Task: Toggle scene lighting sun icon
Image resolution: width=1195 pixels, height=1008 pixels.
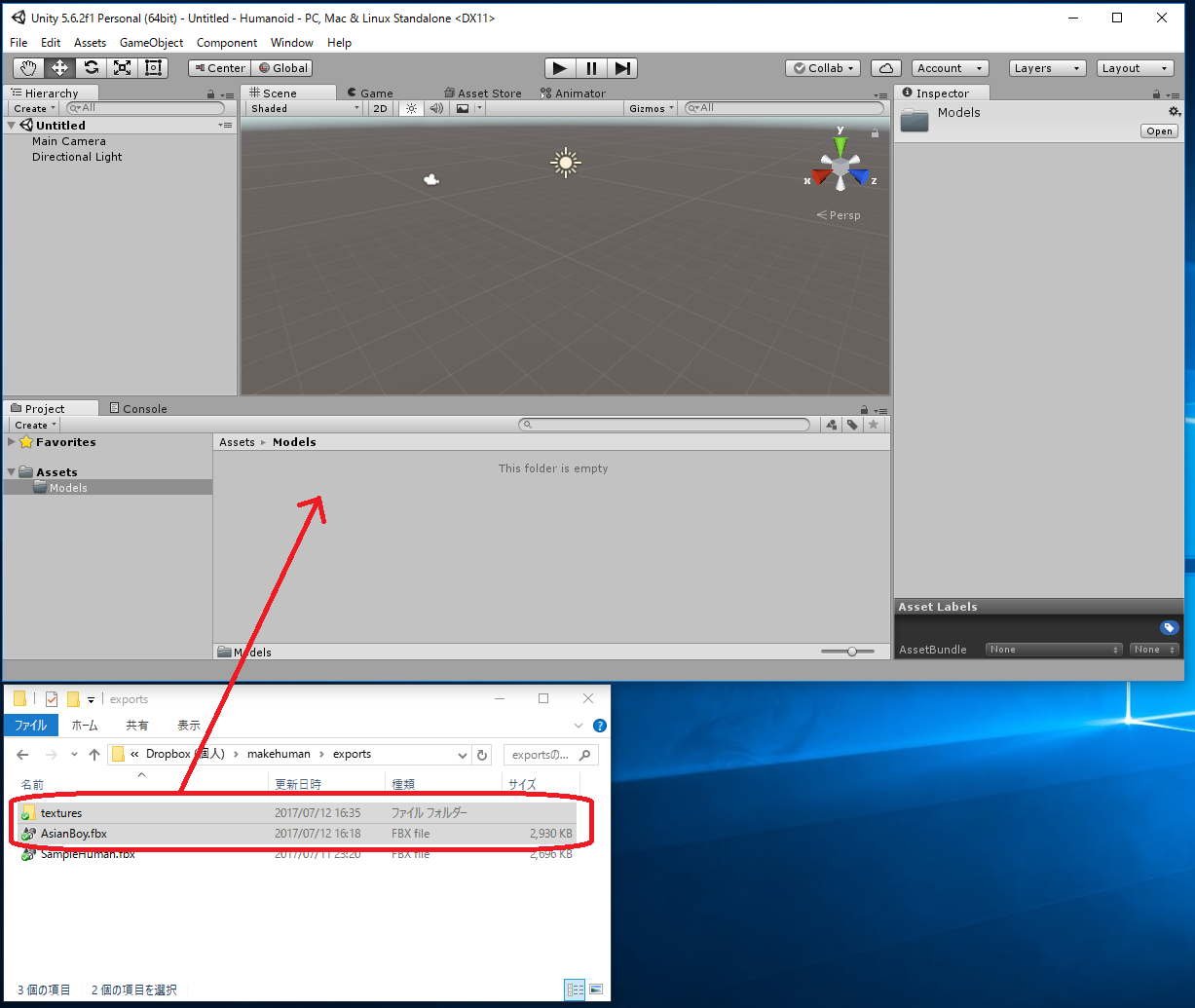Action: coord(411,109)
